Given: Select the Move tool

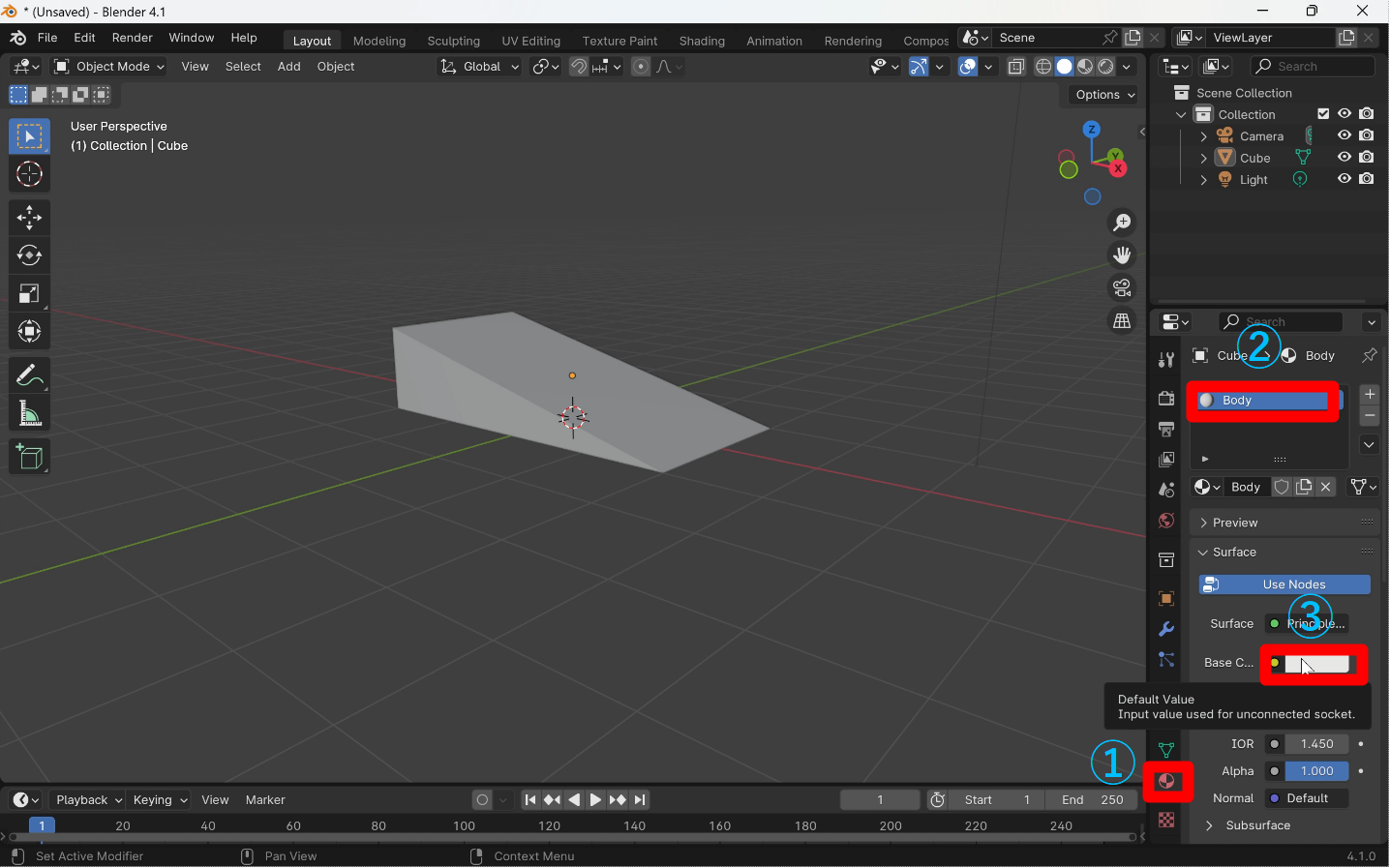Looking at the screenshot, I should click(x=29, y=218).
